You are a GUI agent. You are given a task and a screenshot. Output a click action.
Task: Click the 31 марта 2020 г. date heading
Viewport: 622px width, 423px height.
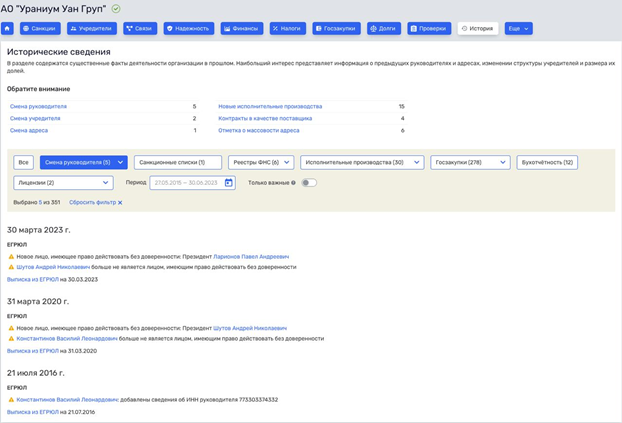38,302
